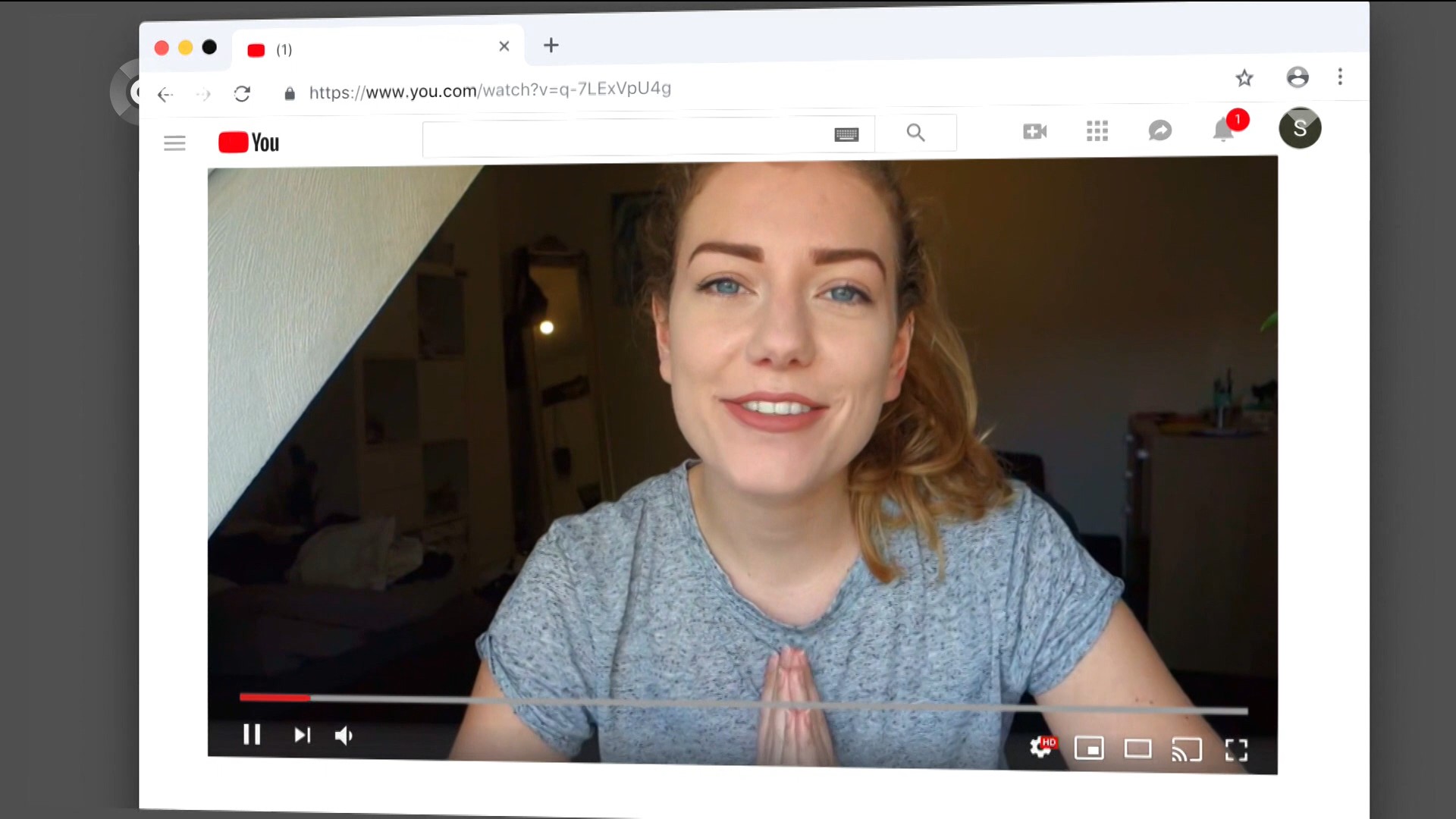Open notifications bell
The height and width of the screenshot is (819, 1456).
click(1223, 130)
